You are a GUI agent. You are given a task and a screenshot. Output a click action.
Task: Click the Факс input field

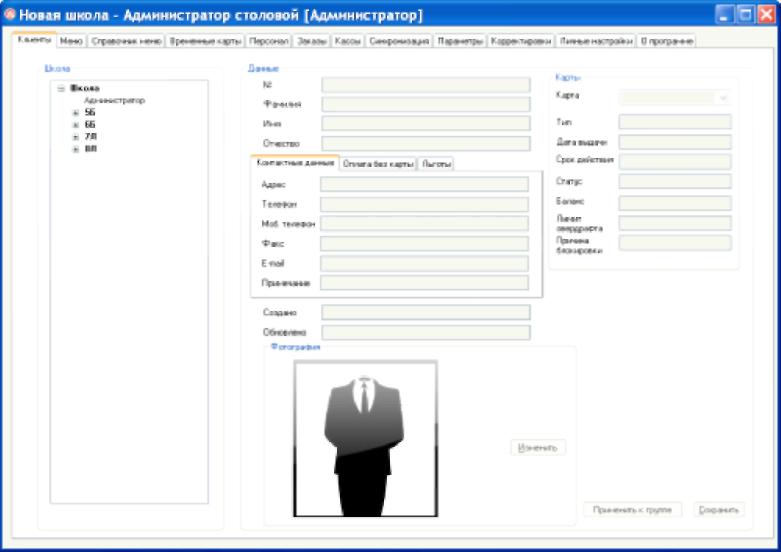(424, 244)
